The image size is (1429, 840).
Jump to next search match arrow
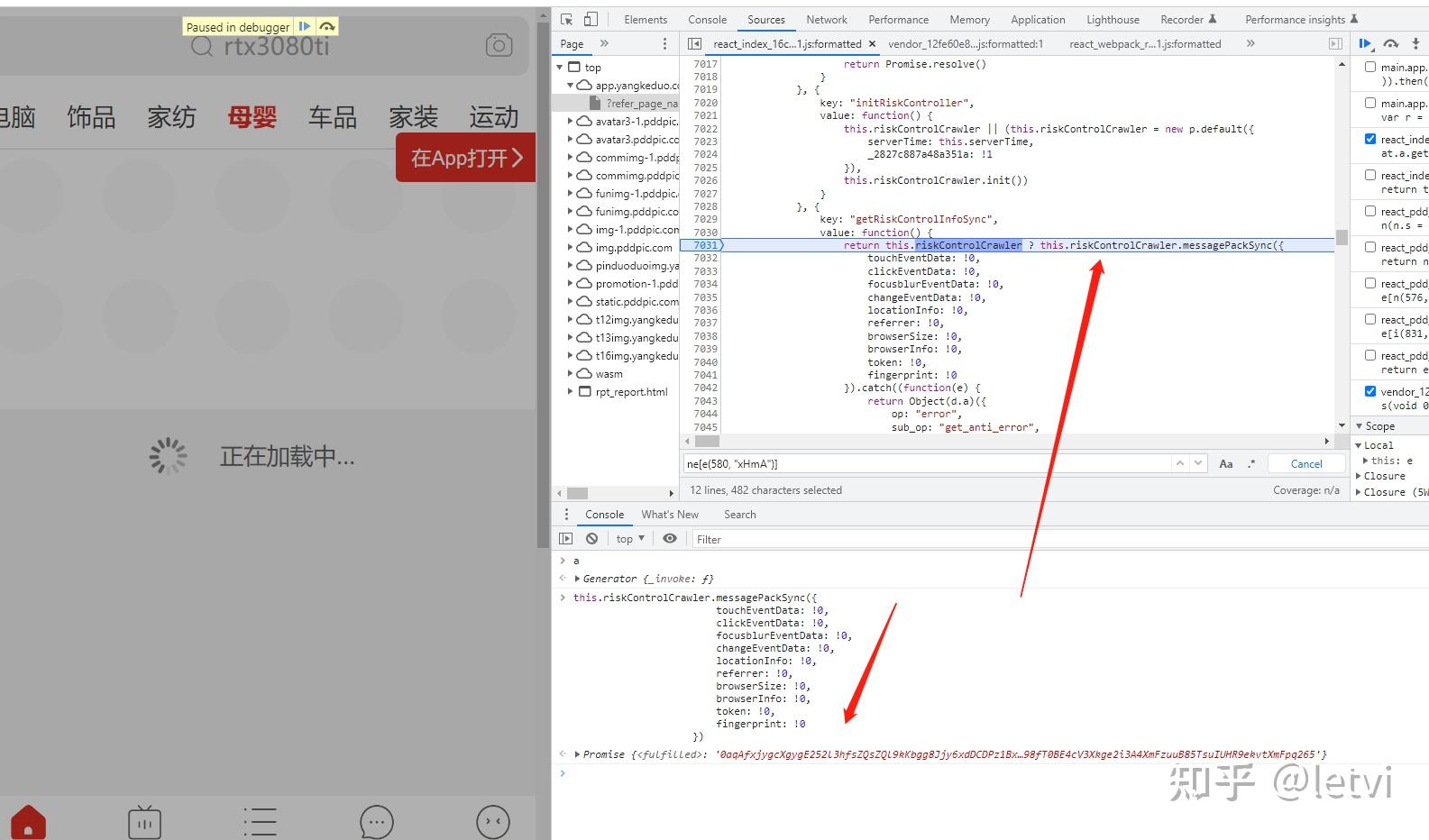(1198, 463)
